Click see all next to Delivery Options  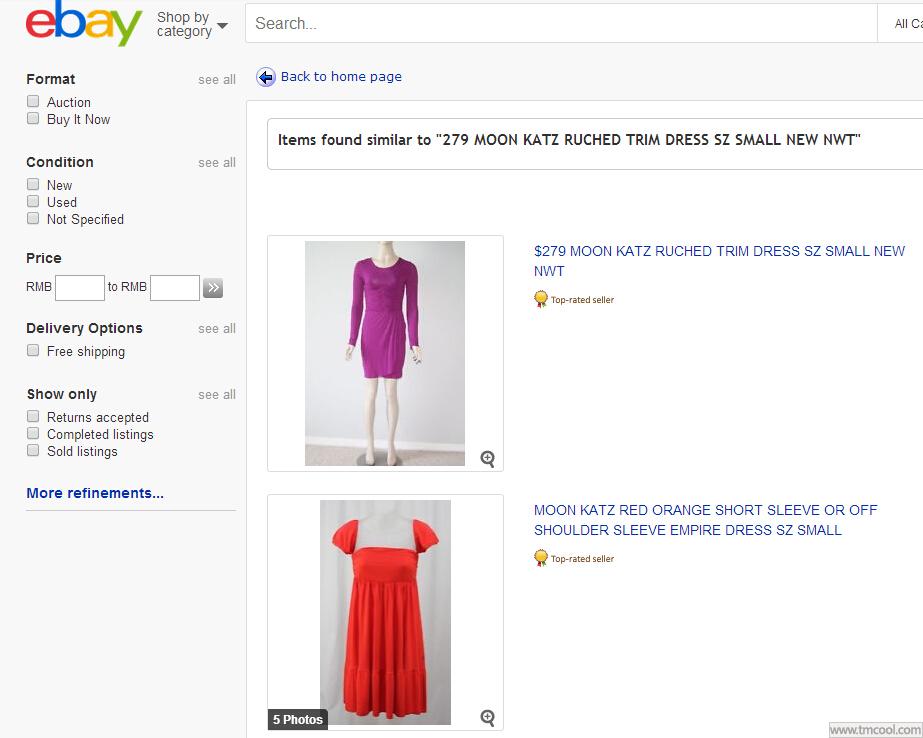pos(217,328)
